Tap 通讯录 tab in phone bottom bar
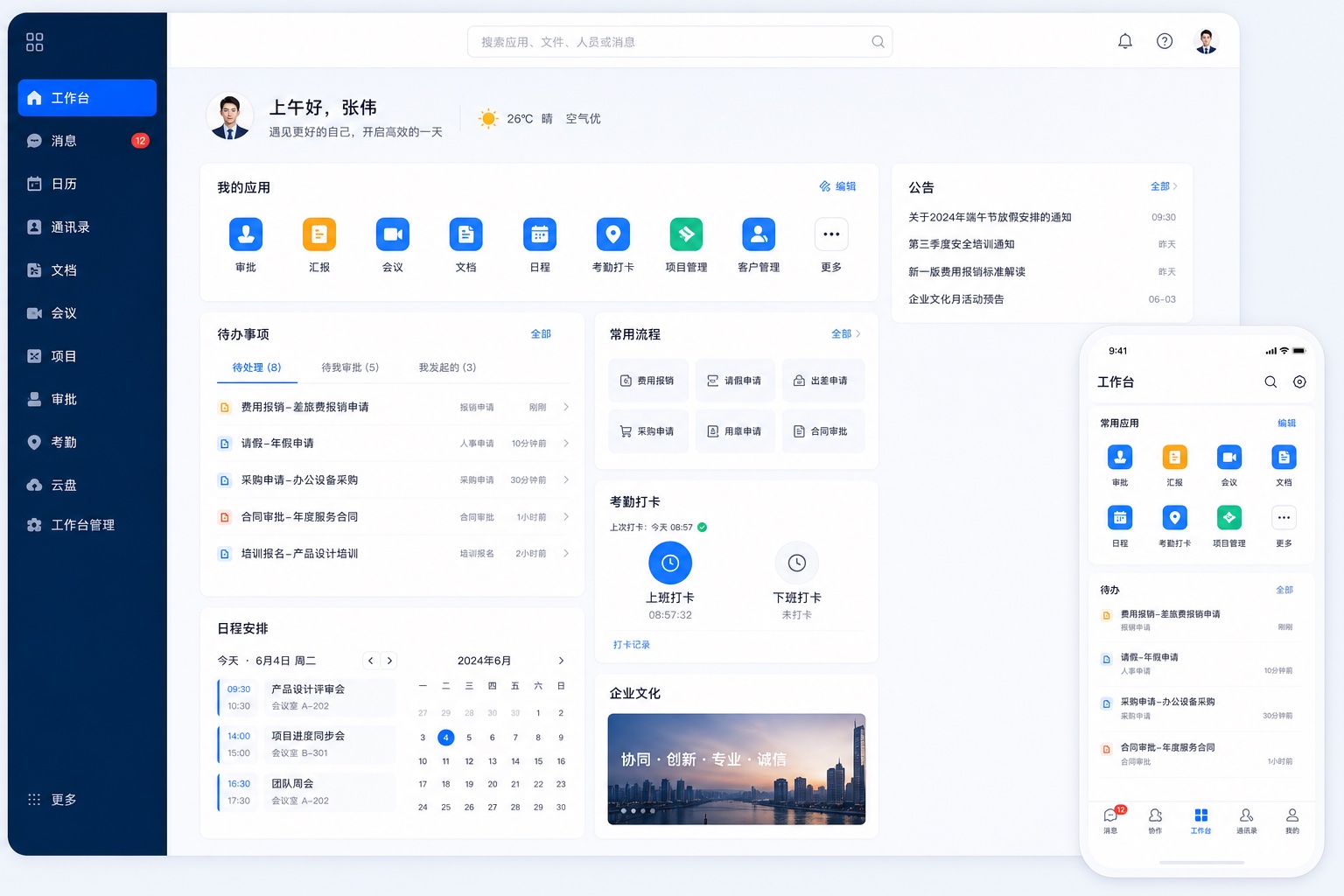The width and height of the screenshot is (1344, 896). coord(1247,820)
